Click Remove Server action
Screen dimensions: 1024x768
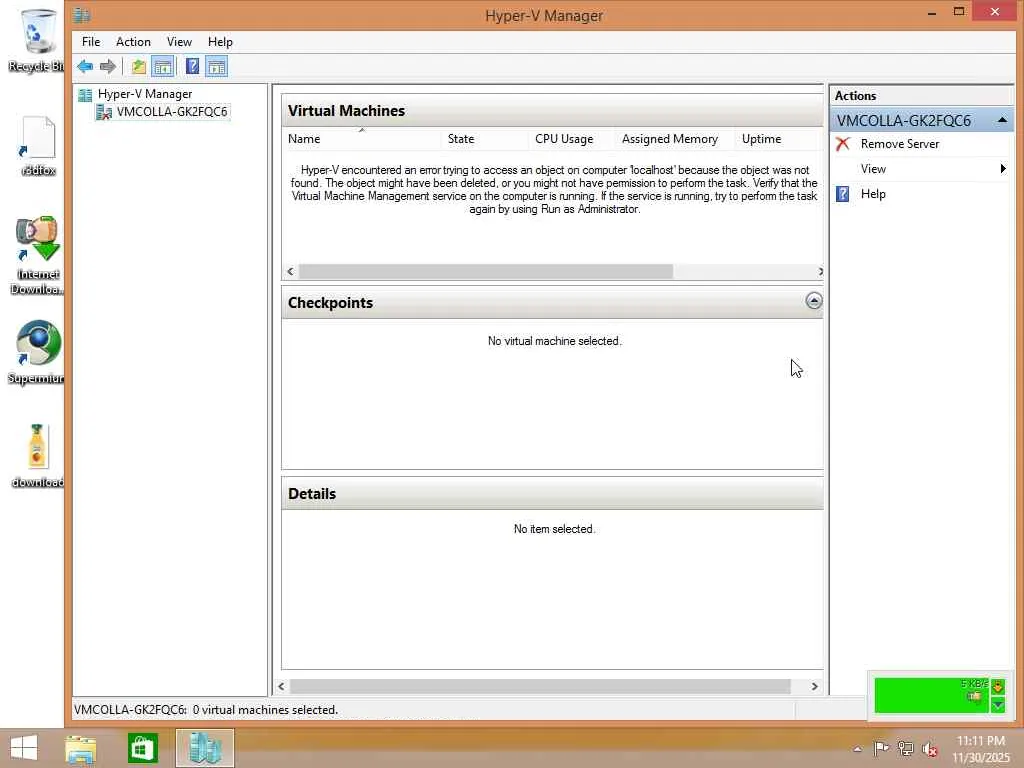point(899,144)
